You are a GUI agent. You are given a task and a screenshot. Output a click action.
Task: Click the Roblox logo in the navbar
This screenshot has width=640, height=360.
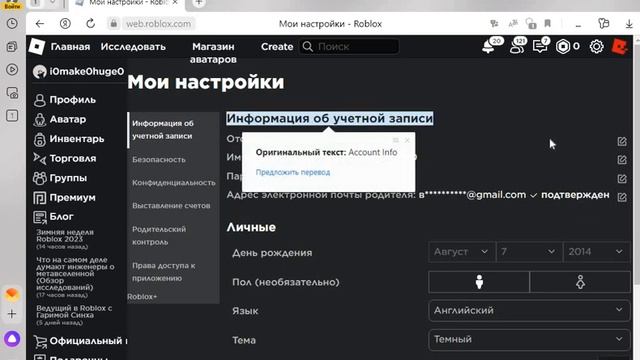(x=37, y=47)
